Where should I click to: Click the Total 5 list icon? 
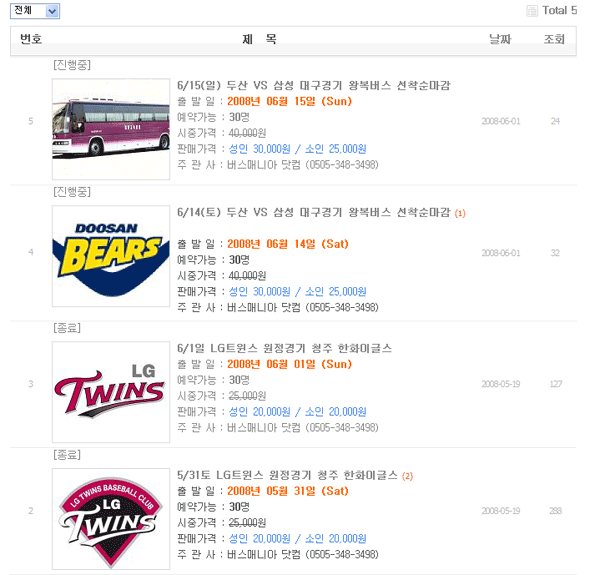pos(532,11)
